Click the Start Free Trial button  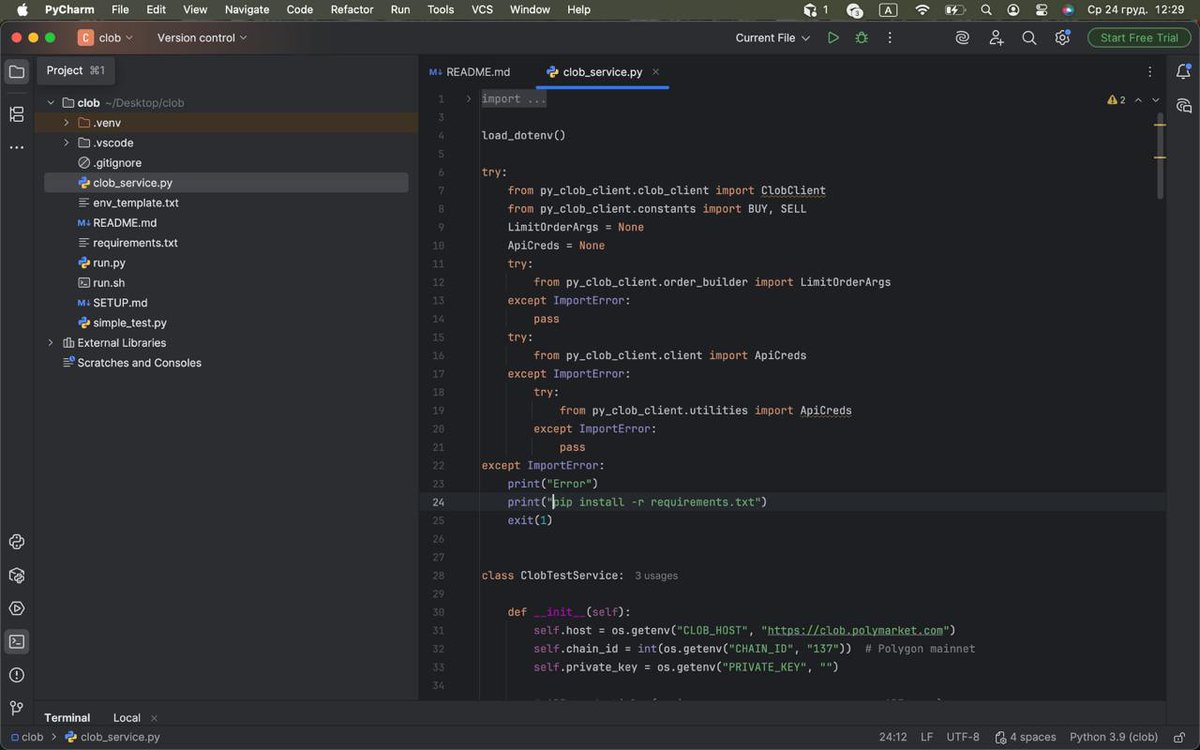point(1139,38)
